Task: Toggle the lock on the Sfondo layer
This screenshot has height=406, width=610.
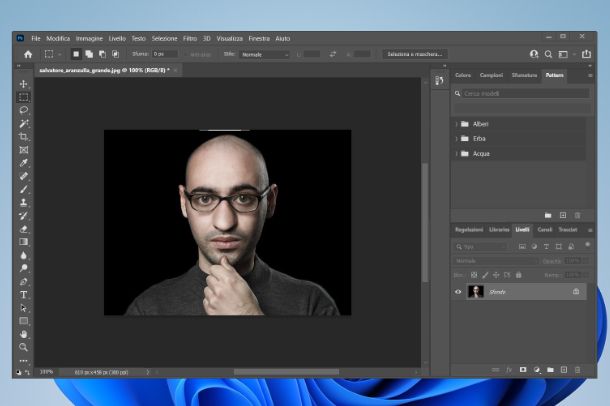Action: (576, 292)
